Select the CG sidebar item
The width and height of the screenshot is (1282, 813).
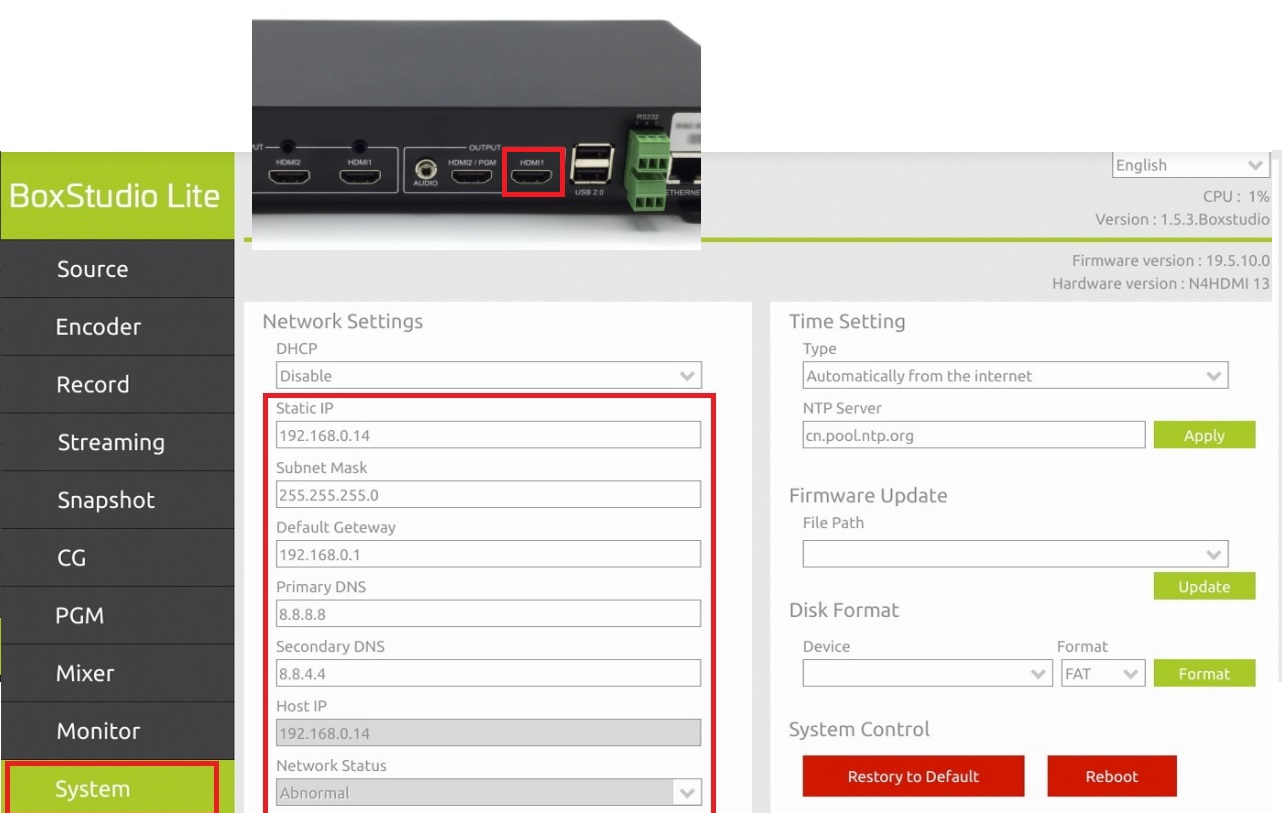click(x=117, y=558)
